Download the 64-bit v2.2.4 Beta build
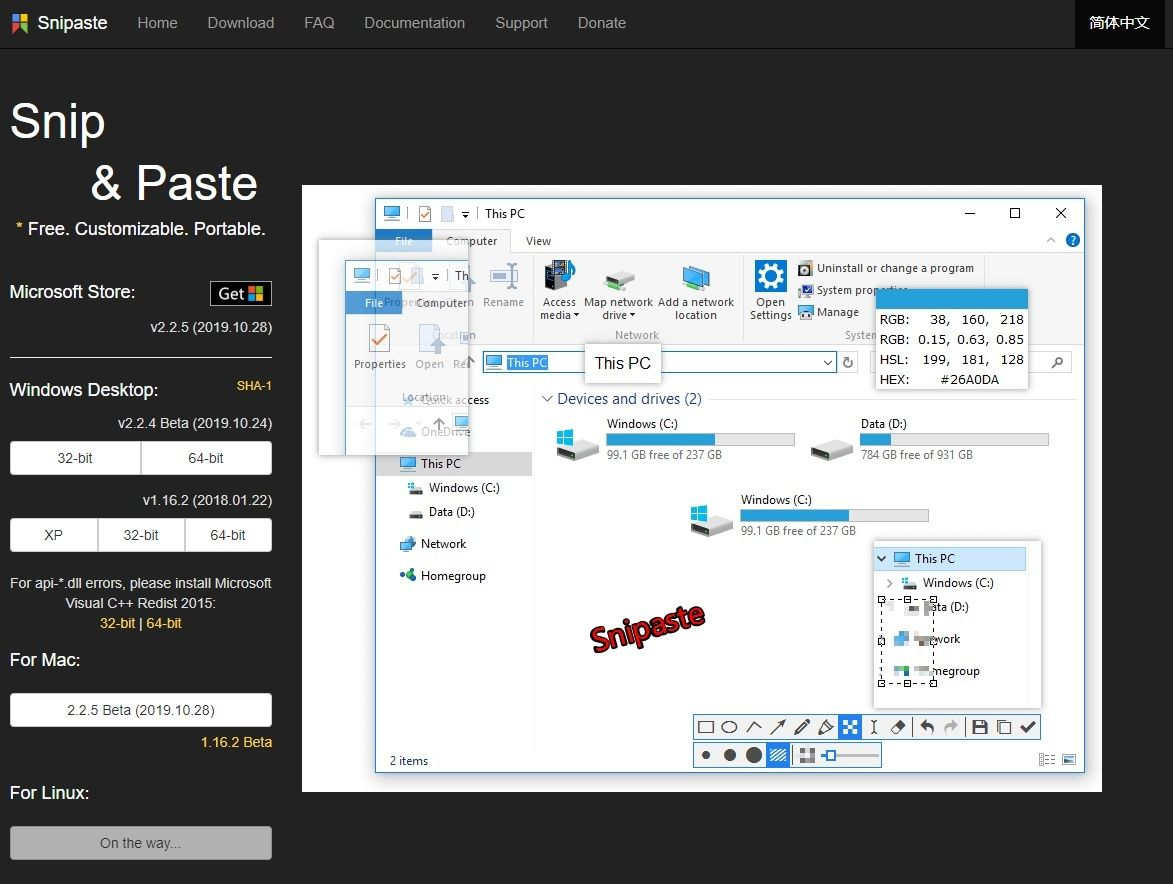 pyautogui.click(x=206, y=458)
